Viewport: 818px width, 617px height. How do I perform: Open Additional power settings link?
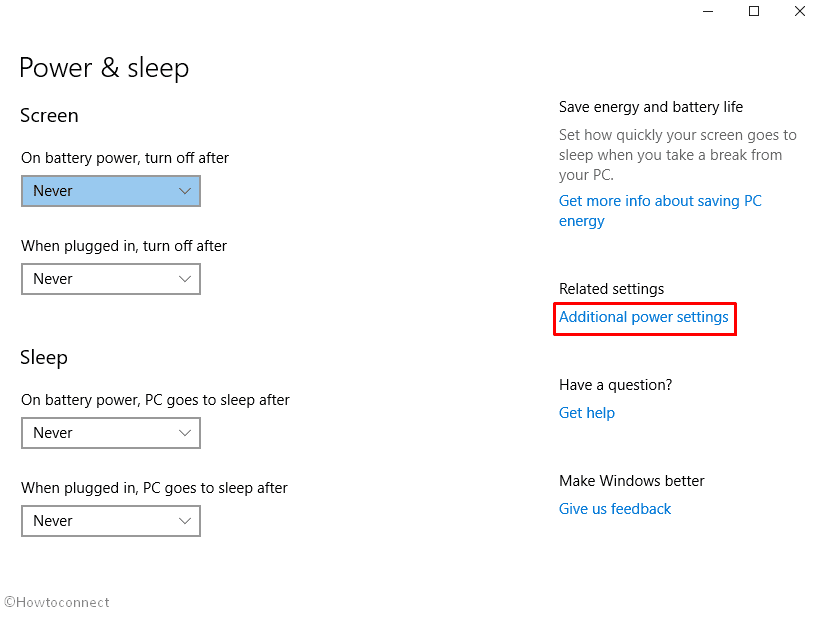pyautogui.click(x=644, y=317)
